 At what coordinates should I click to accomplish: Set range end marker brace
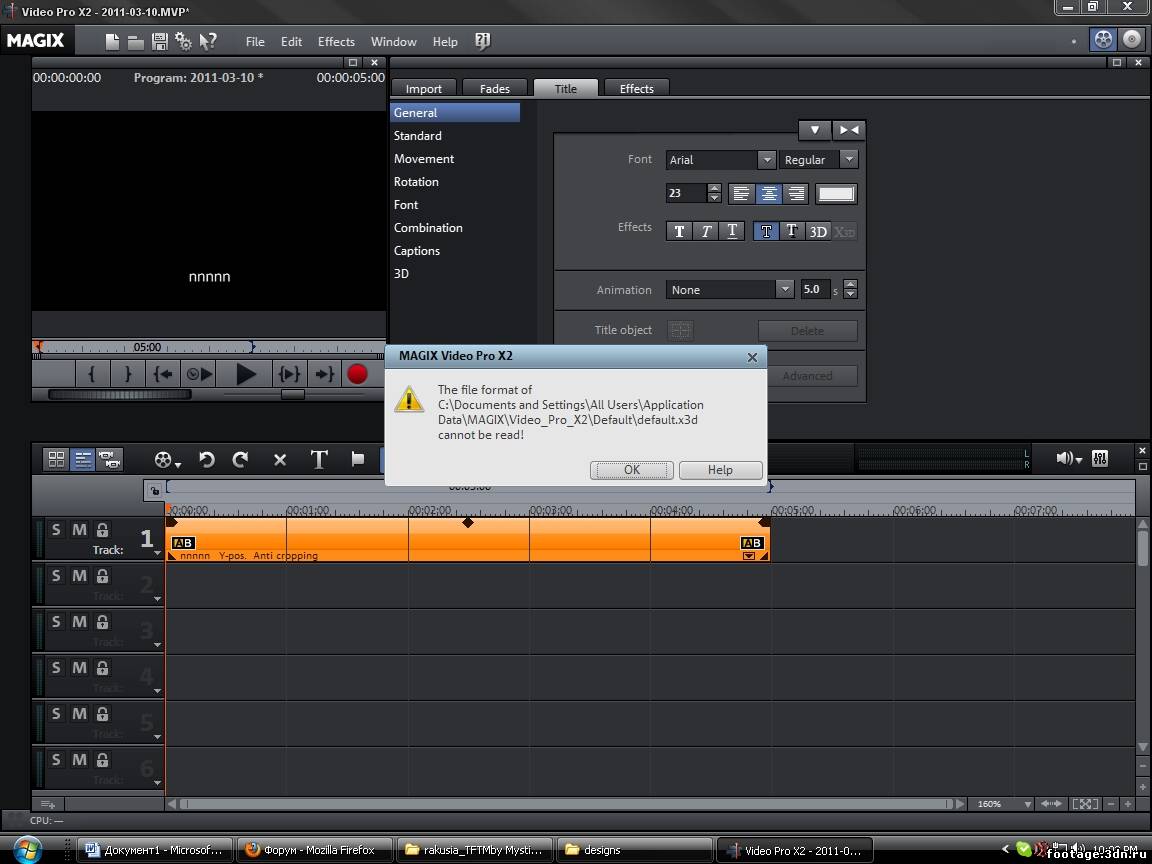click(x=128, y=374)
